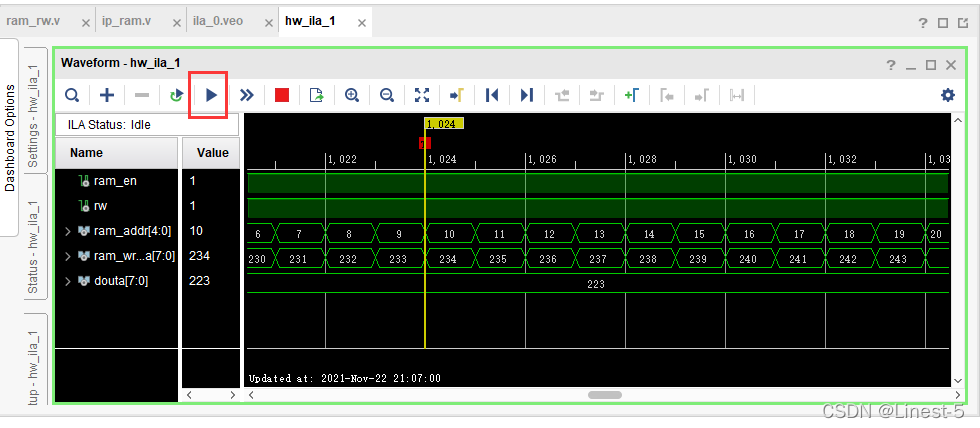Jump to waveform end
980x428 pixels.
click(x=527, y=95)
